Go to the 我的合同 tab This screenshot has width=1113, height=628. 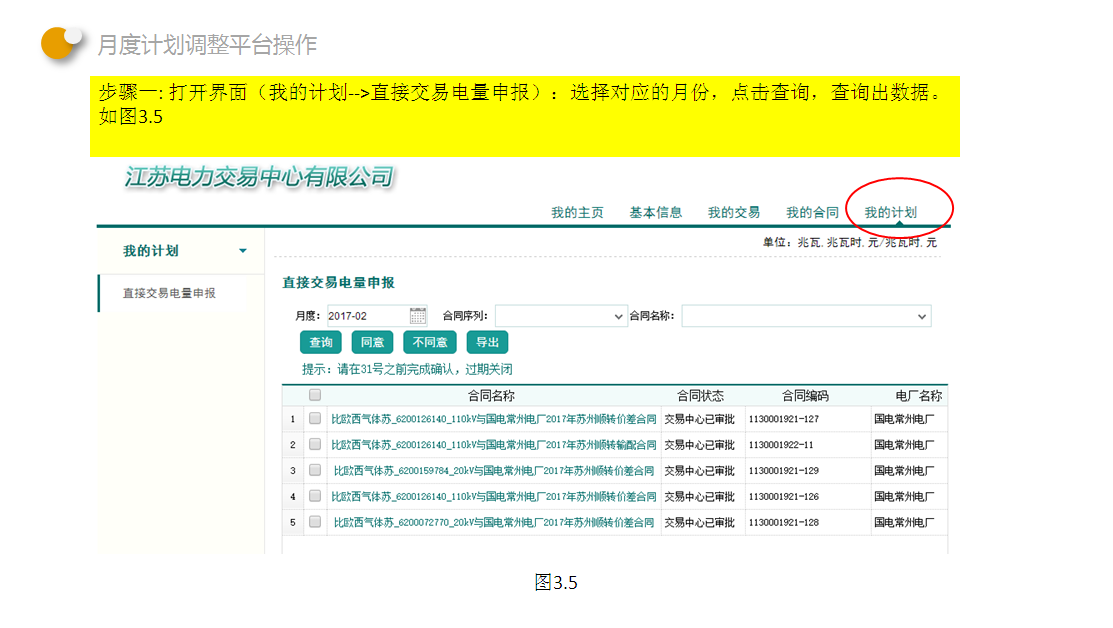[x=812, y=213]
